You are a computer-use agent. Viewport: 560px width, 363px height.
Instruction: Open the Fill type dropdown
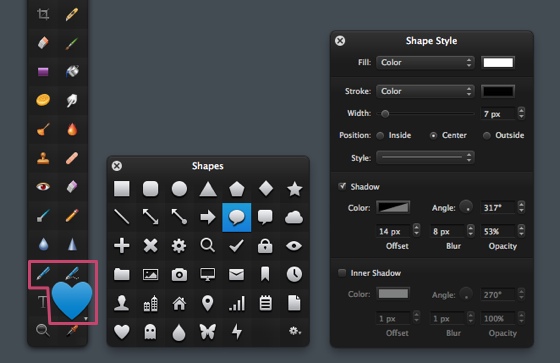coord(425,63)
